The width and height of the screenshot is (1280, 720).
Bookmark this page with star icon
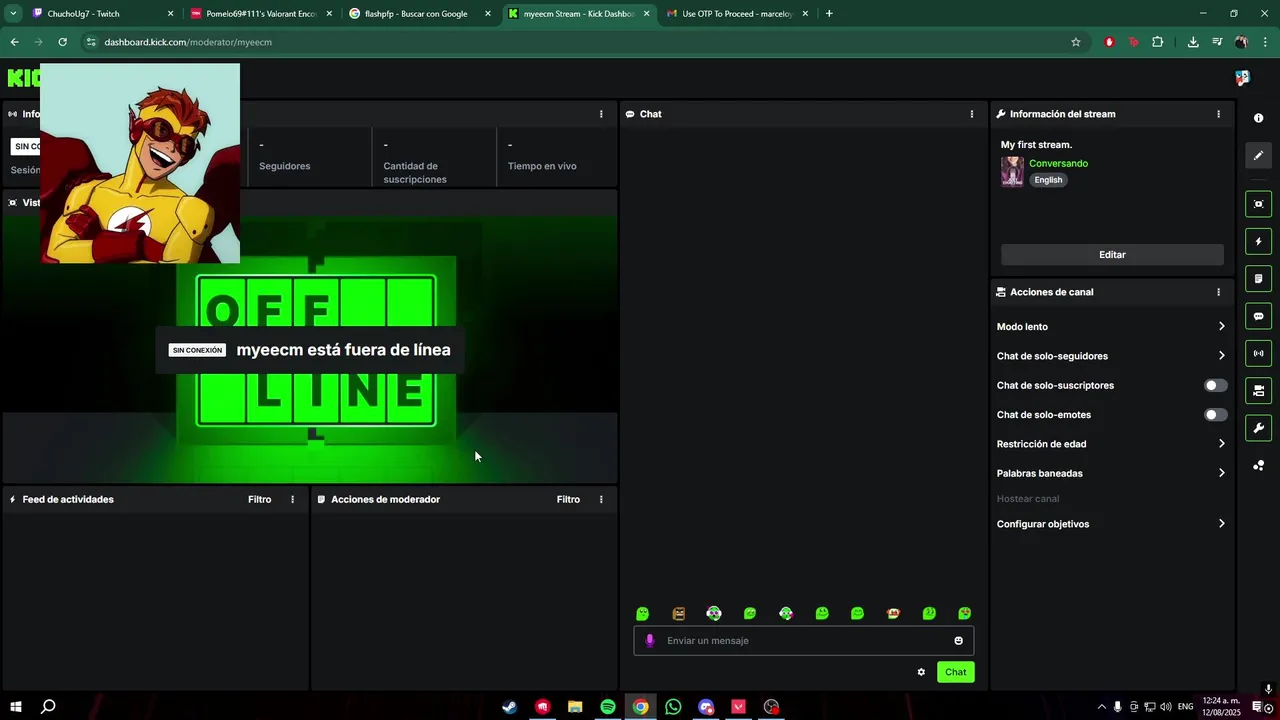[1076, 42]
